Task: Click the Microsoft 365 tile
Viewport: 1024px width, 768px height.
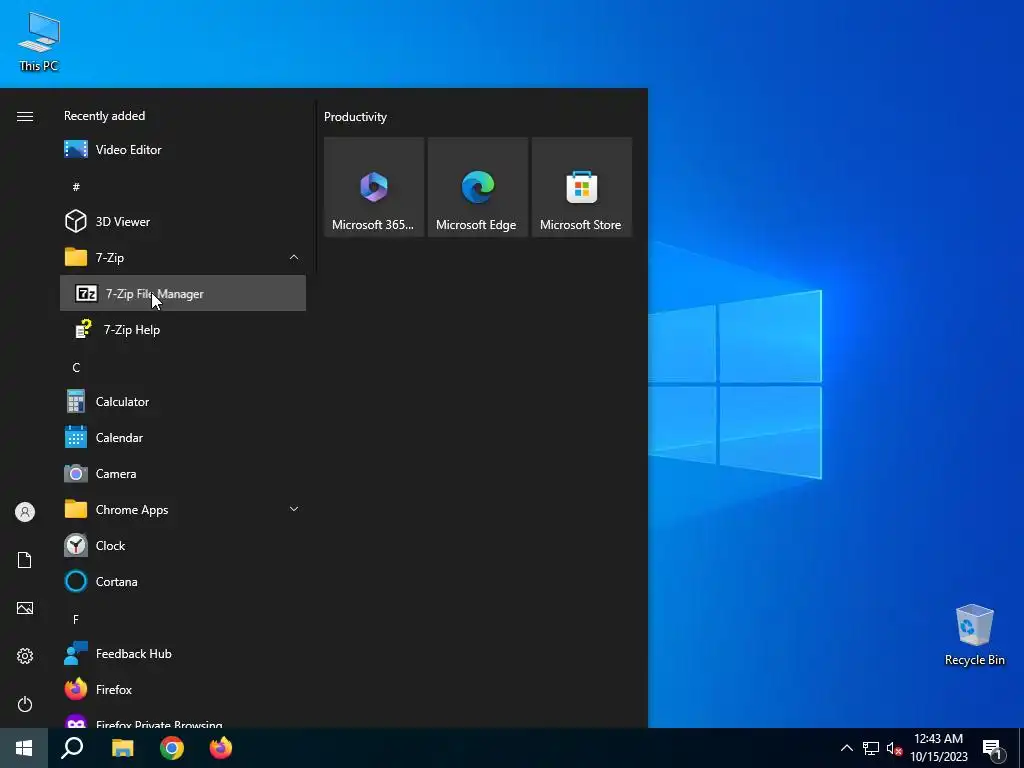Action: [374, 187]
